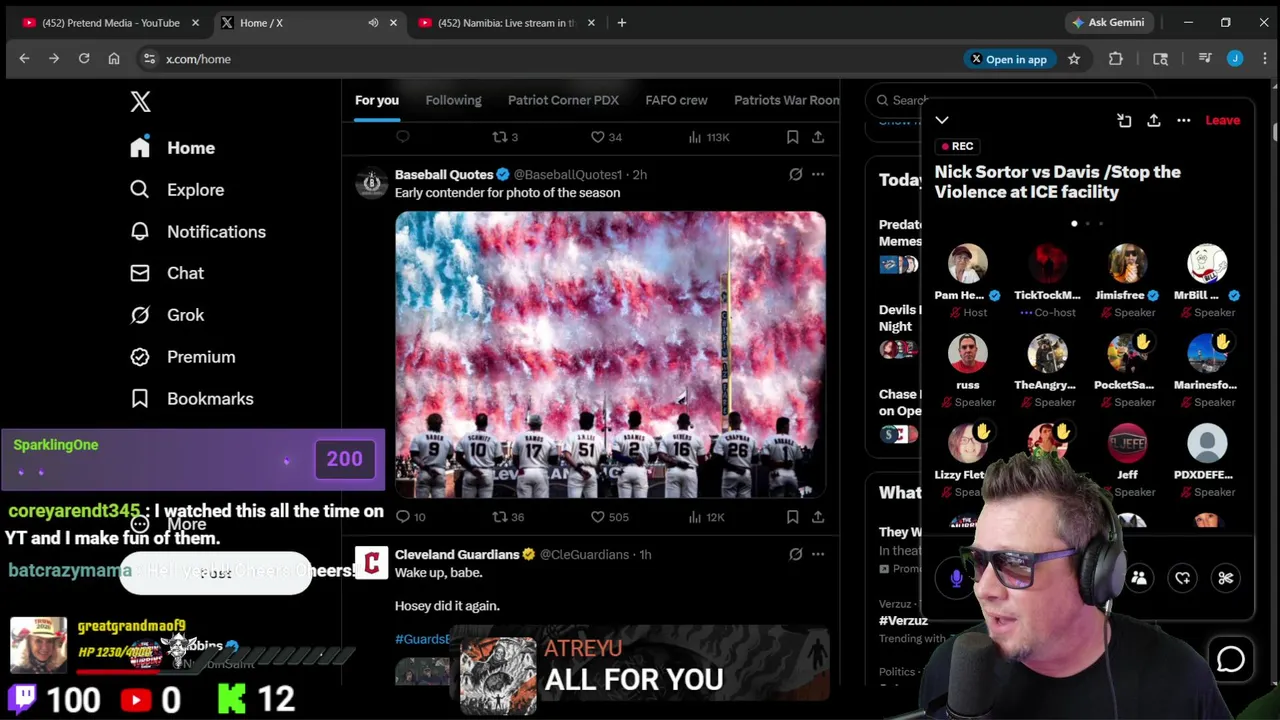This screenshot has width=1280, height=720.
Task: View analytics showing 113K views
Action: 708,137
